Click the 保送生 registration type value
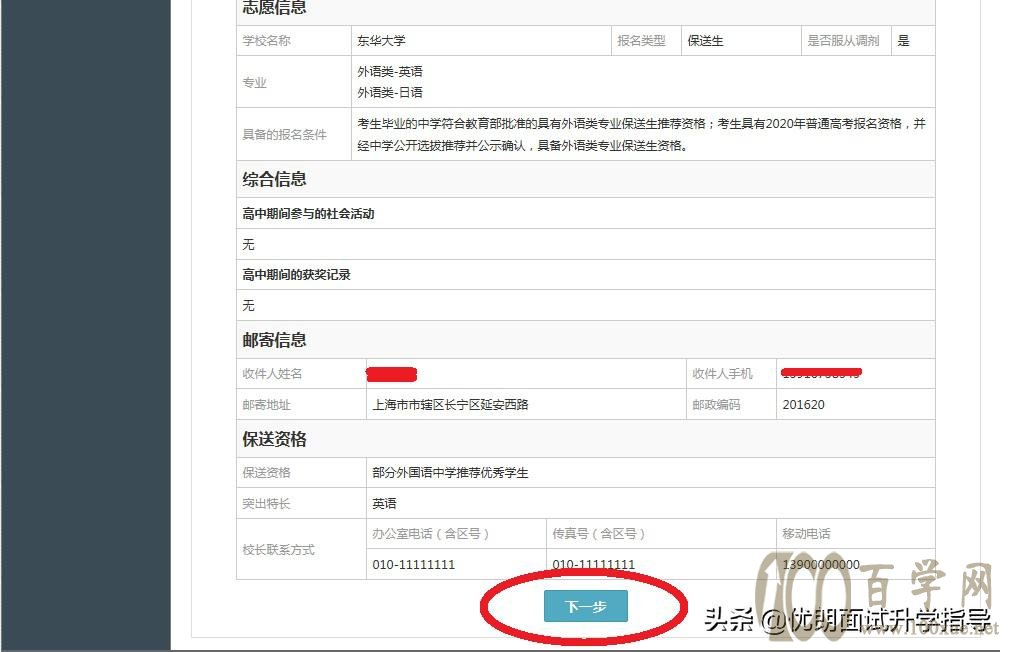1010x652 pixels. click(705, 41)
